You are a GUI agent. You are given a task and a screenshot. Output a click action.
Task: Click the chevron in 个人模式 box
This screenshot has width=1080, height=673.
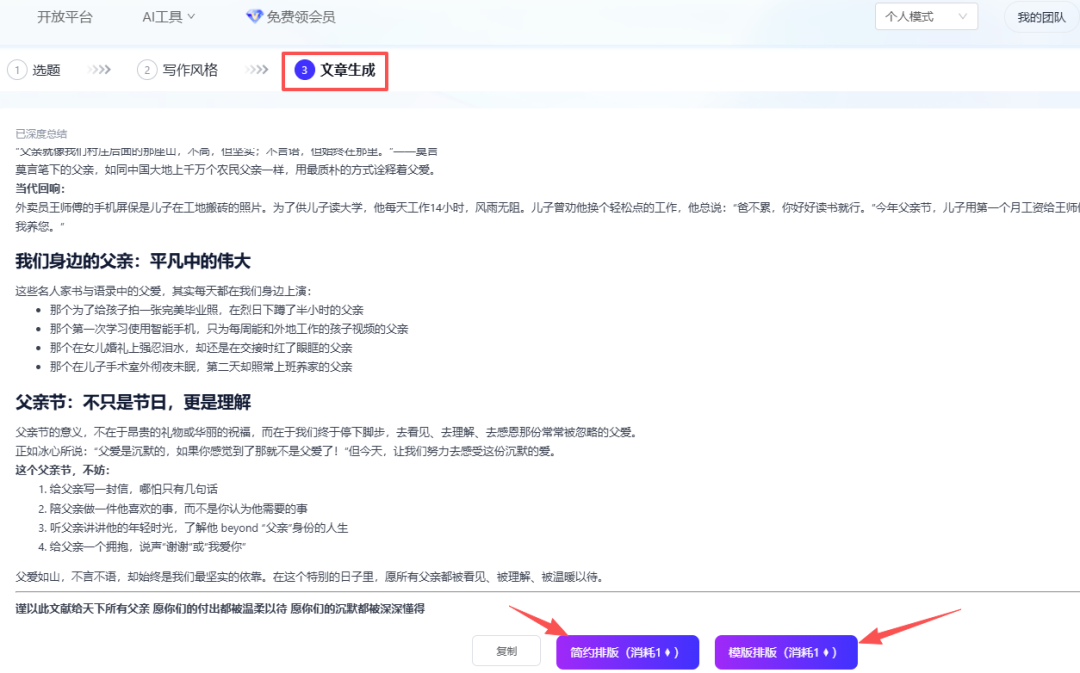pos(962,17)
